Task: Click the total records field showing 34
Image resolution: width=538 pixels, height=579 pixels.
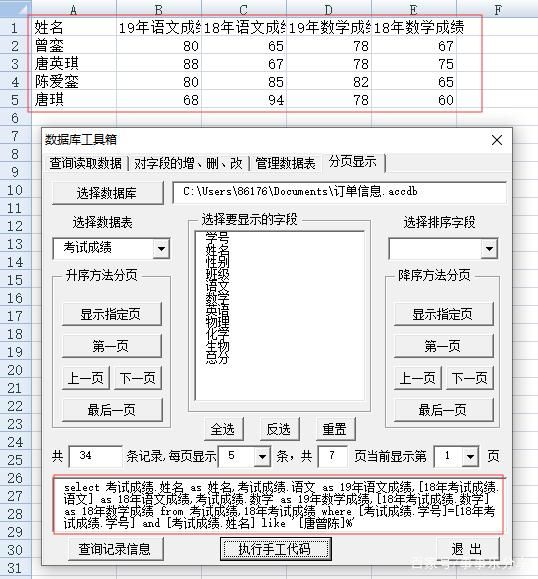Action: [95, 456]
